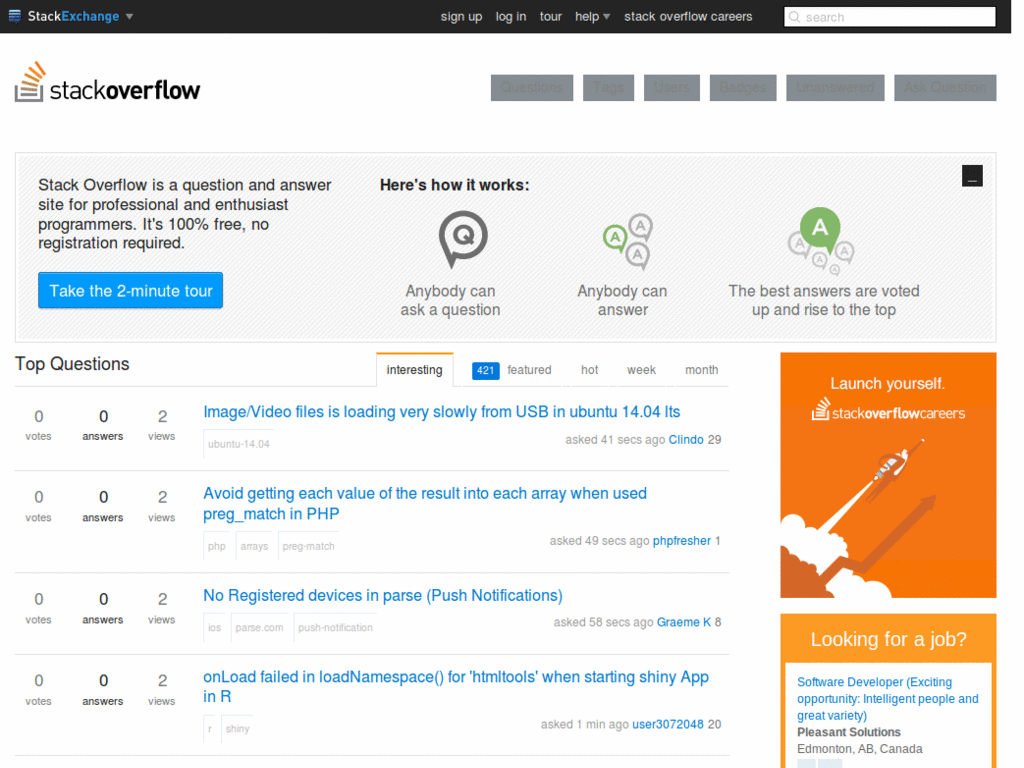Switch to the week tab
The height and width of the screenshot is (768, 1024).
[x=641, y=370]
